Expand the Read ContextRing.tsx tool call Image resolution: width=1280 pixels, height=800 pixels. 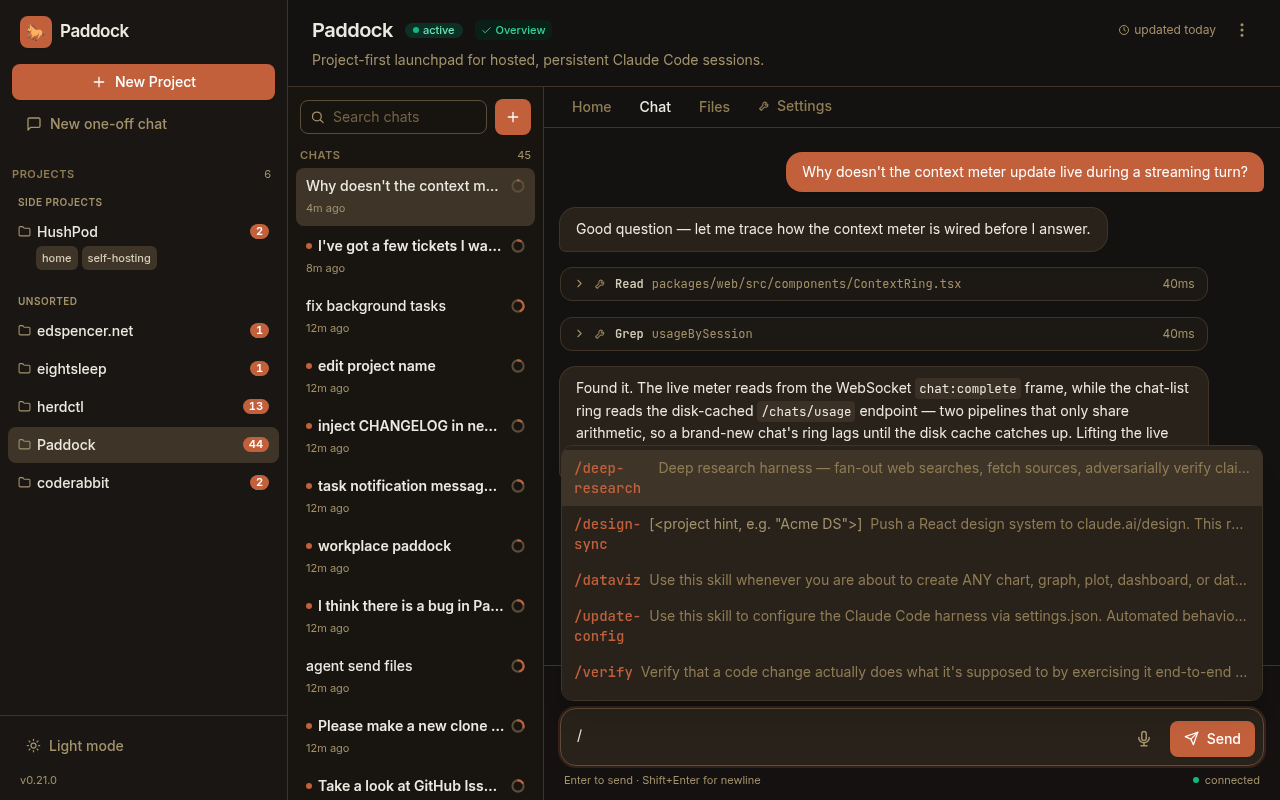884,284
